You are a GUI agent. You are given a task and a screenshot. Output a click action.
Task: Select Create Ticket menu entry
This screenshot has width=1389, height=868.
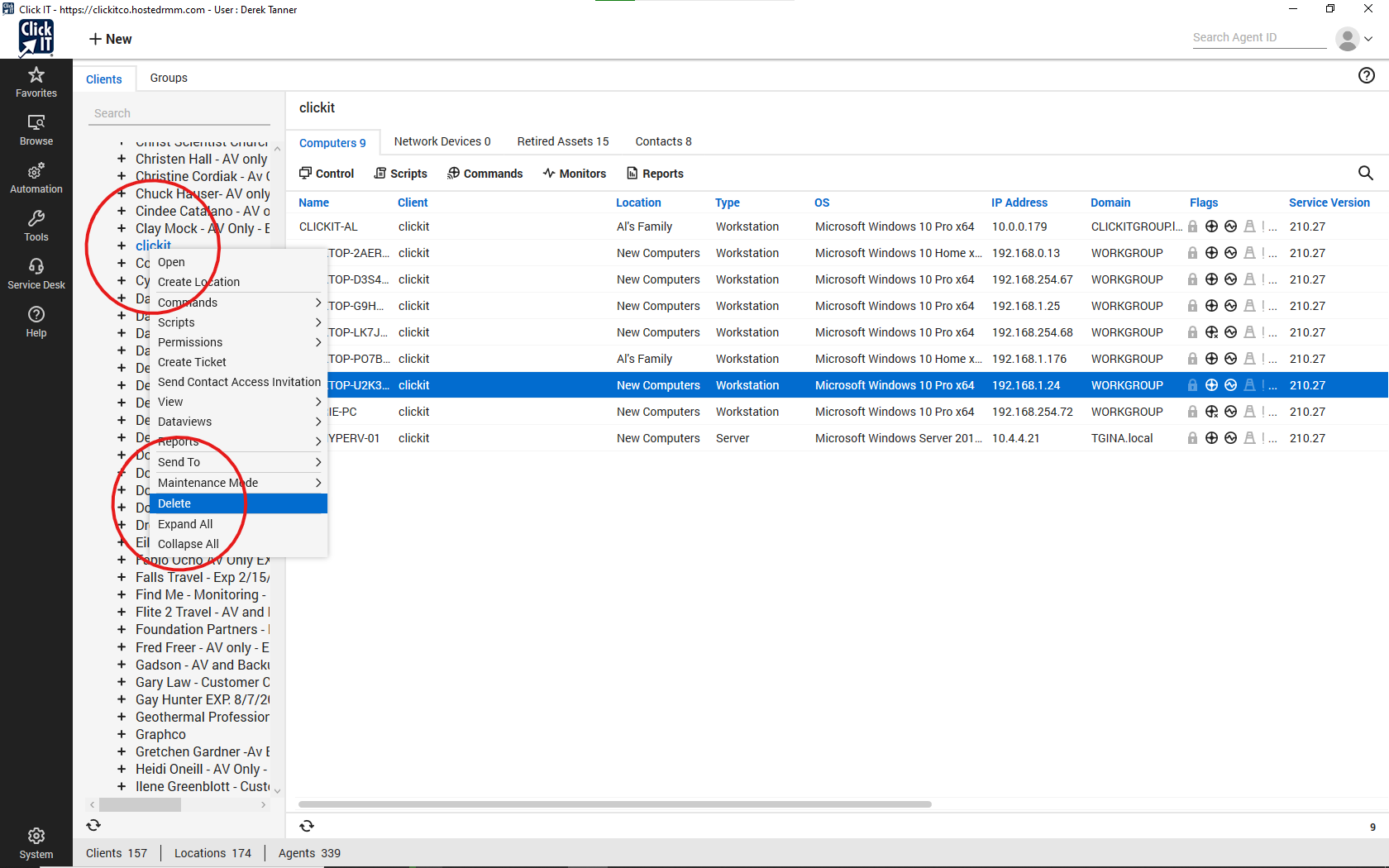point(238,362)
